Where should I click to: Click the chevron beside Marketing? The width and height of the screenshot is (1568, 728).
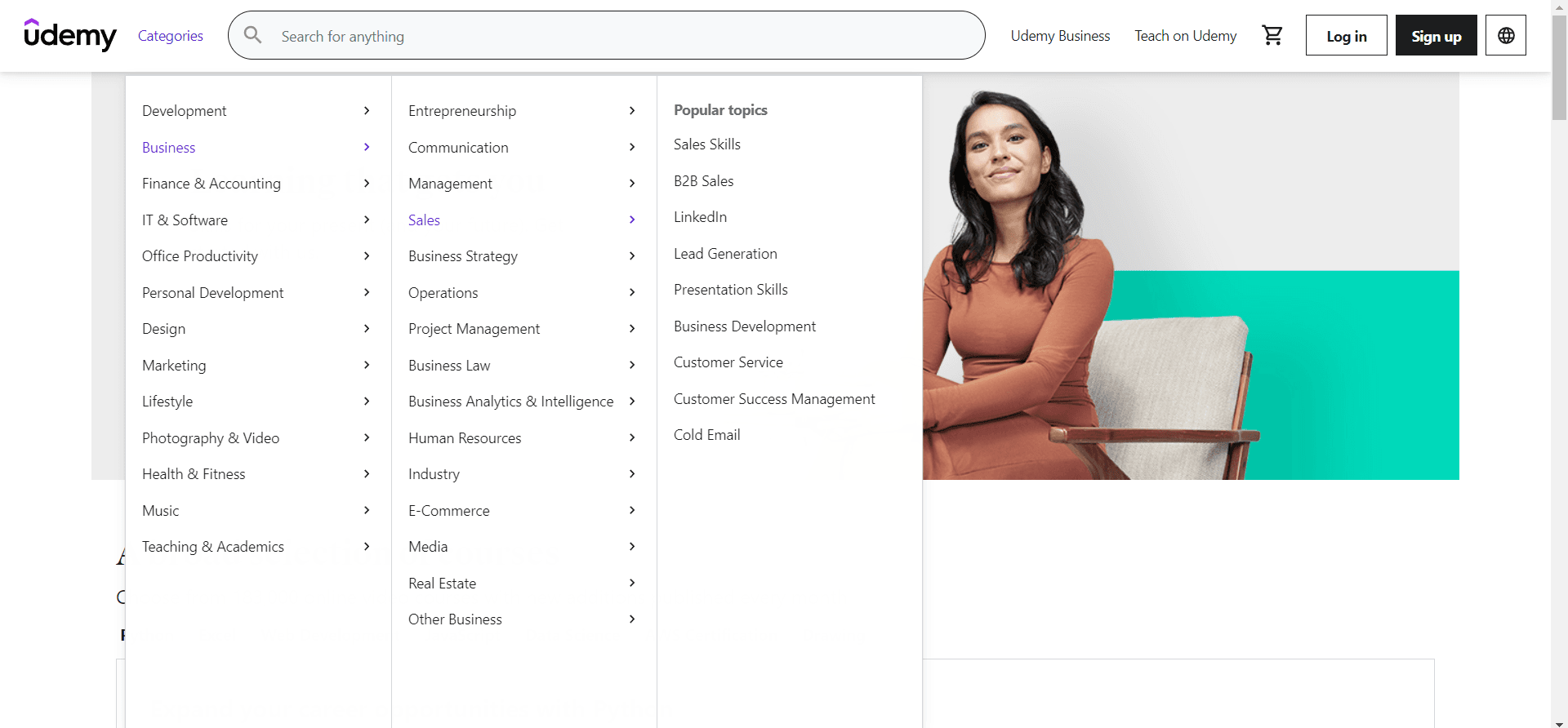point(367,366)
